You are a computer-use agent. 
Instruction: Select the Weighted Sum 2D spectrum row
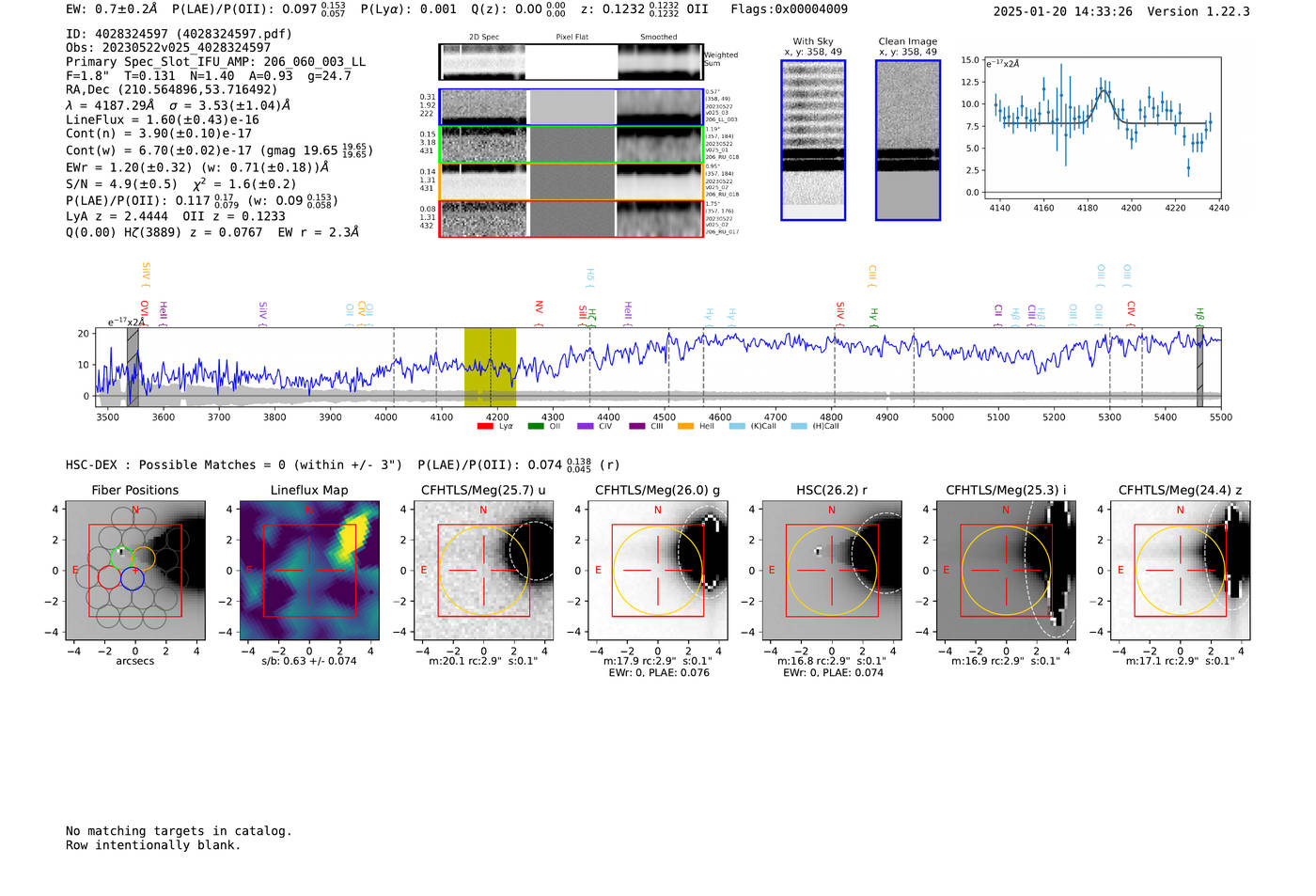(x=572, y=62)
